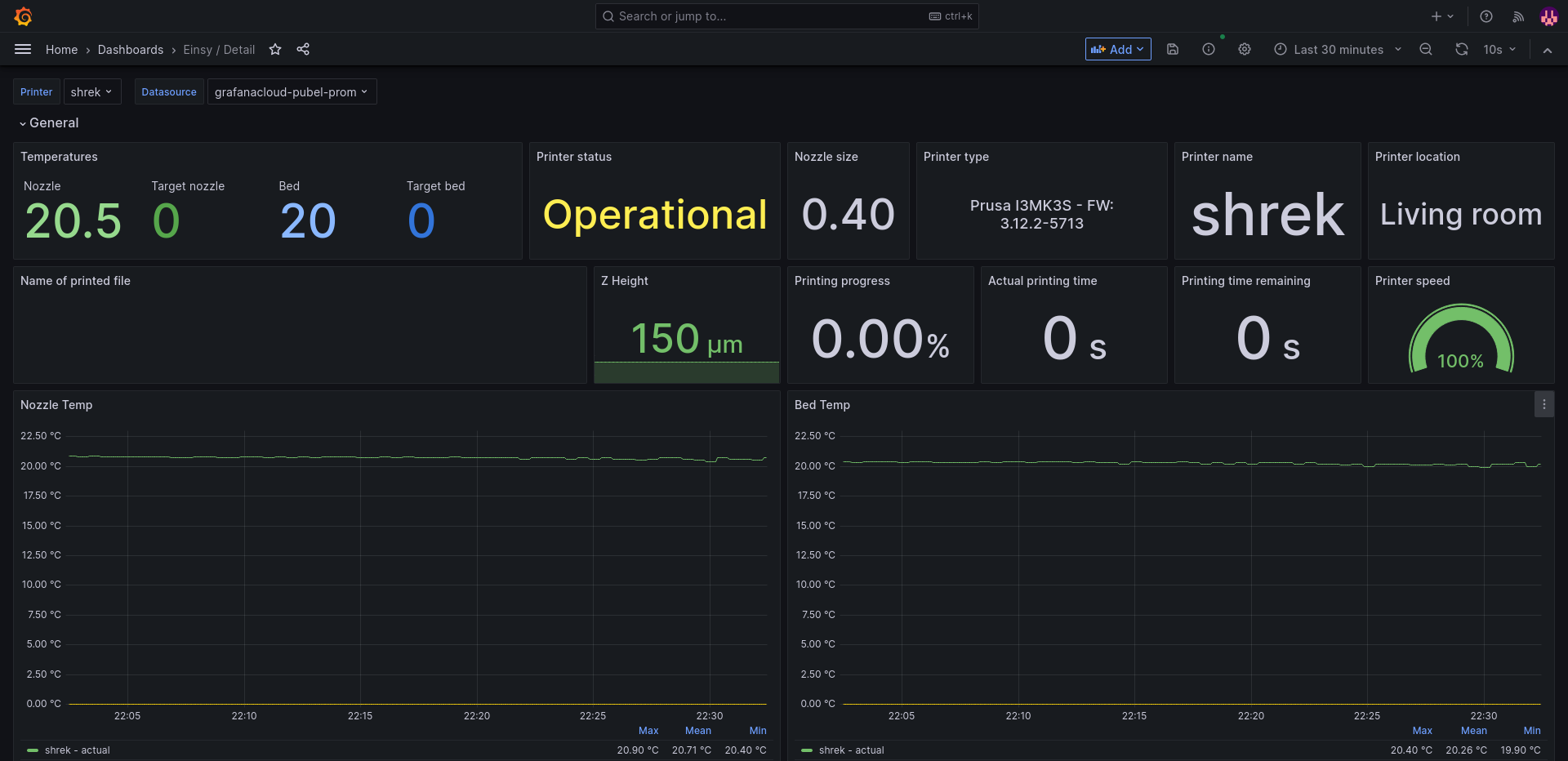This screenshot has width=1568, height=761.
Task: Open the hamburger navigation menu
Action: pyautogui.click(x=23, y=50)
